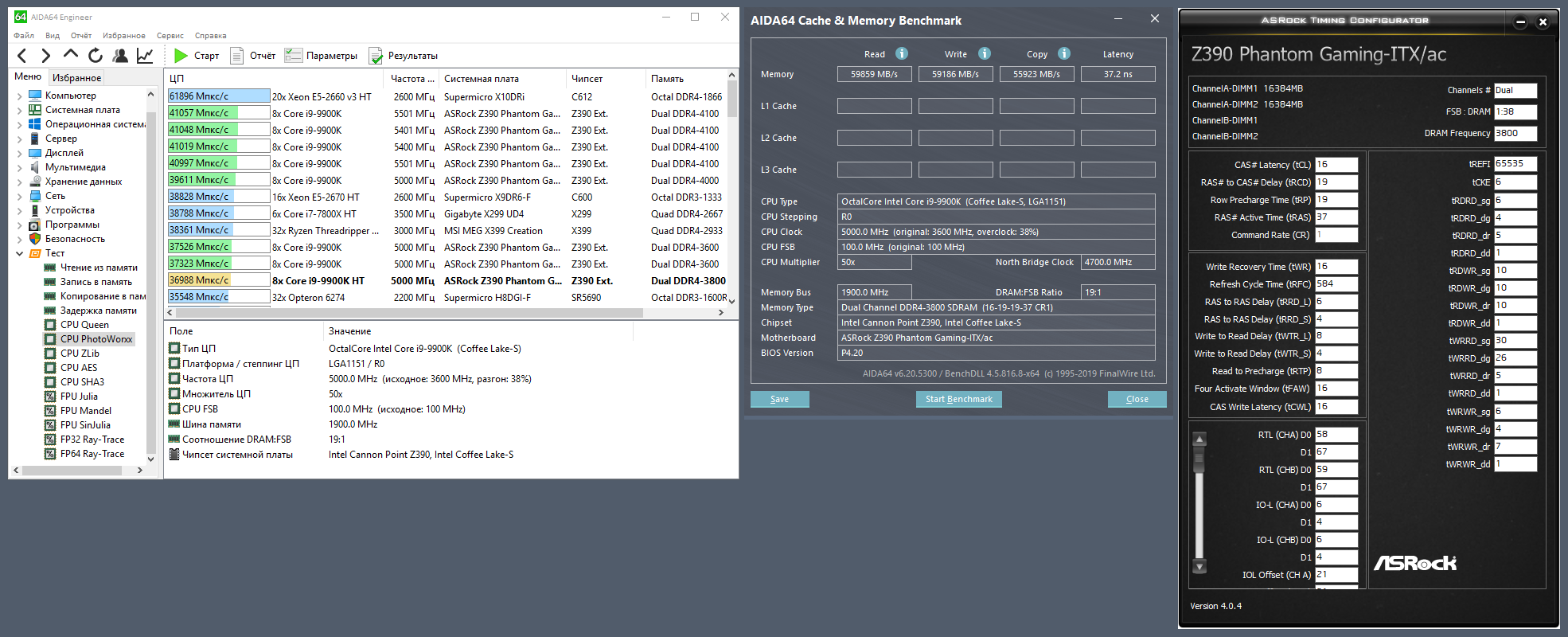Select the Безопасность shield icon
Image resolution: width=1568 pixels, height=637 pixels.
35,239
